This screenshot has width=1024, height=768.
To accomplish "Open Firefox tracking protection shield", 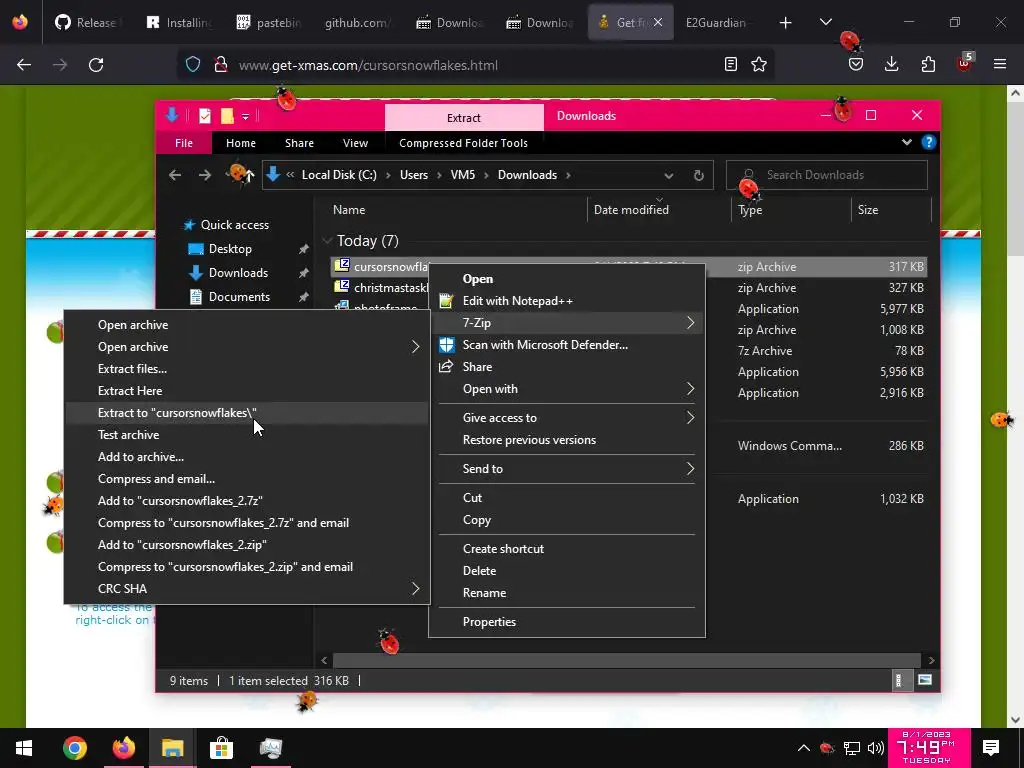I will click(x=193, y=65).
